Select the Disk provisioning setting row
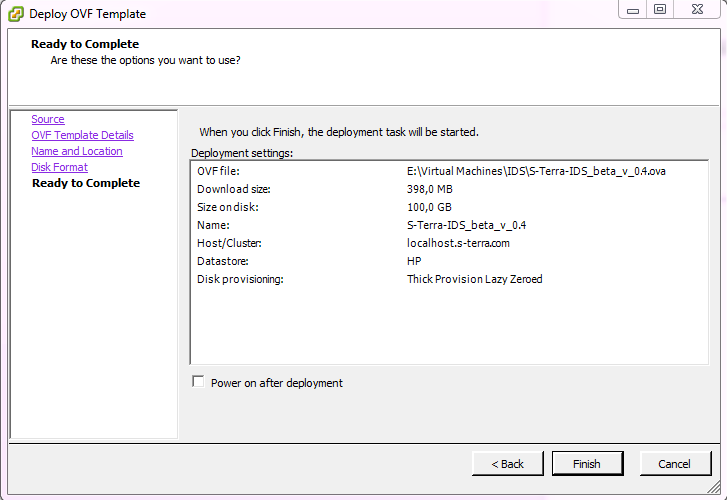Screen dimensions: 727x500 (x=449, y=279)
